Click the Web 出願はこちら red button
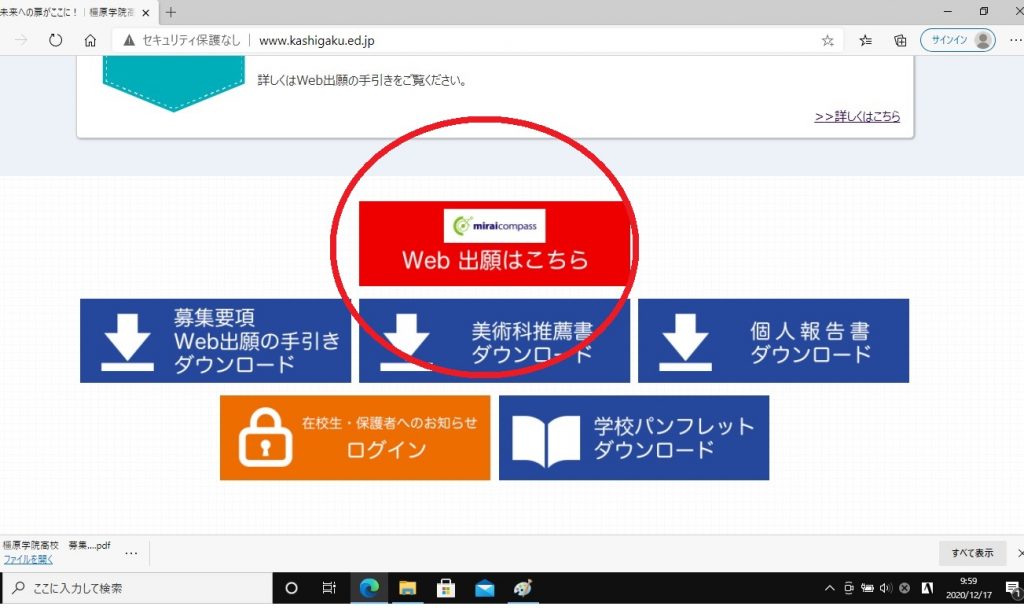 click(494, 243)
